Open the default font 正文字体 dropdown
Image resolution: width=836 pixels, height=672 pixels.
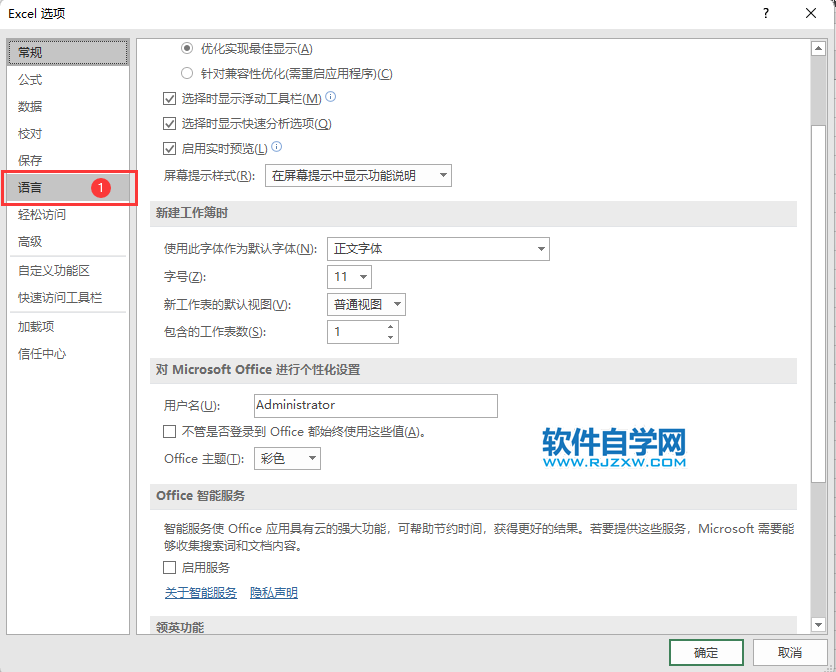[x=438, y=249]
